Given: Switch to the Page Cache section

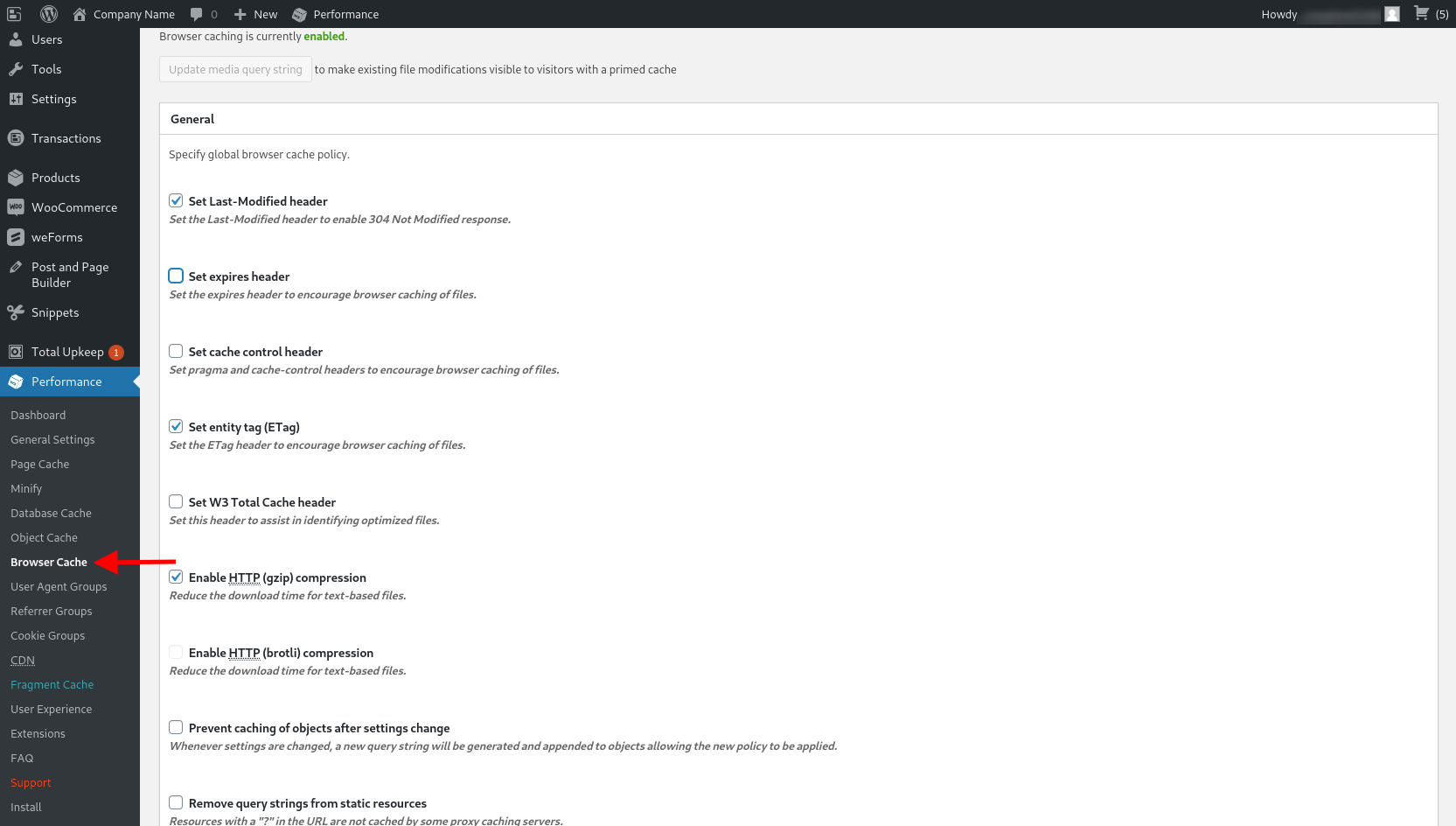Looking at the screenshot, I should pyautogui.click(x=39, y=464).
